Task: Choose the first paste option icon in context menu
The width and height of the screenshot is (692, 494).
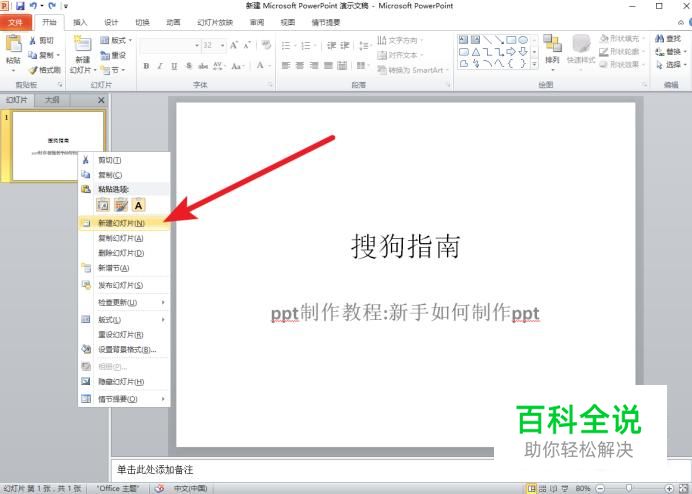Action: pyautogui.click(x=103, y=205)
